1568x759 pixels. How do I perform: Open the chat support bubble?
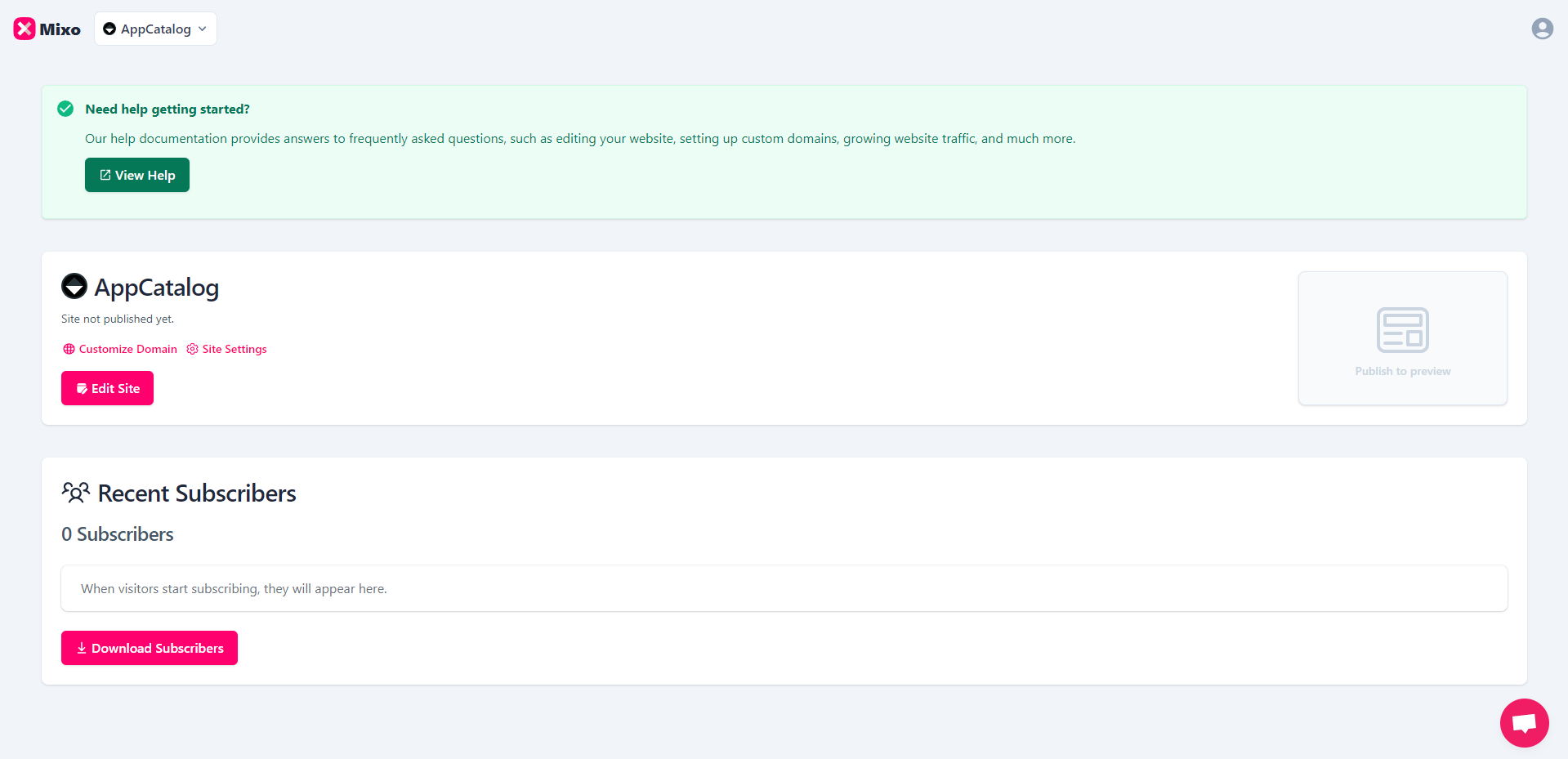(x=1524, y=723)
